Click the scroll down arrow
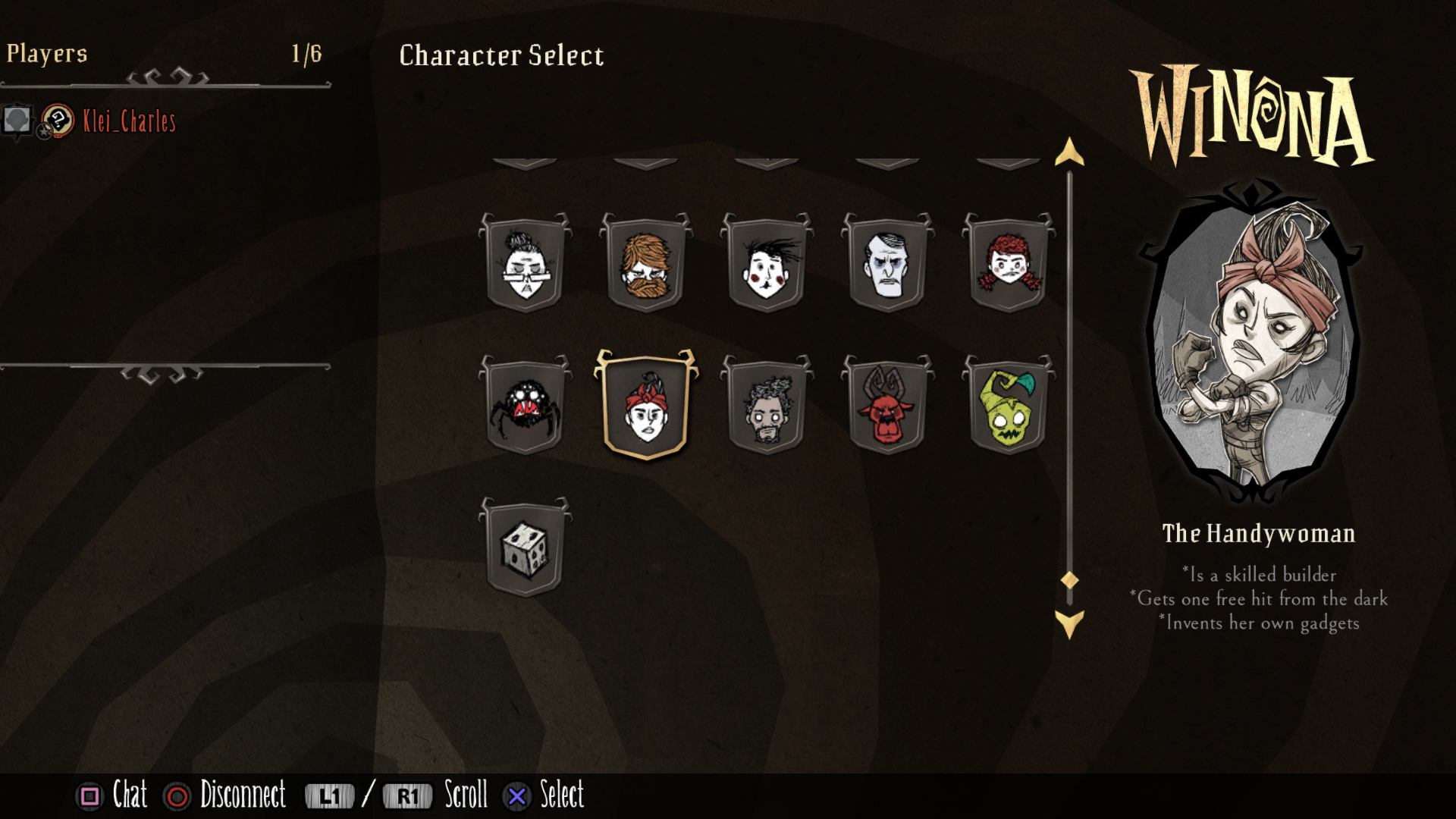Image resolution: width=1456 pixels, height=819 pixels. [1069, 625]
